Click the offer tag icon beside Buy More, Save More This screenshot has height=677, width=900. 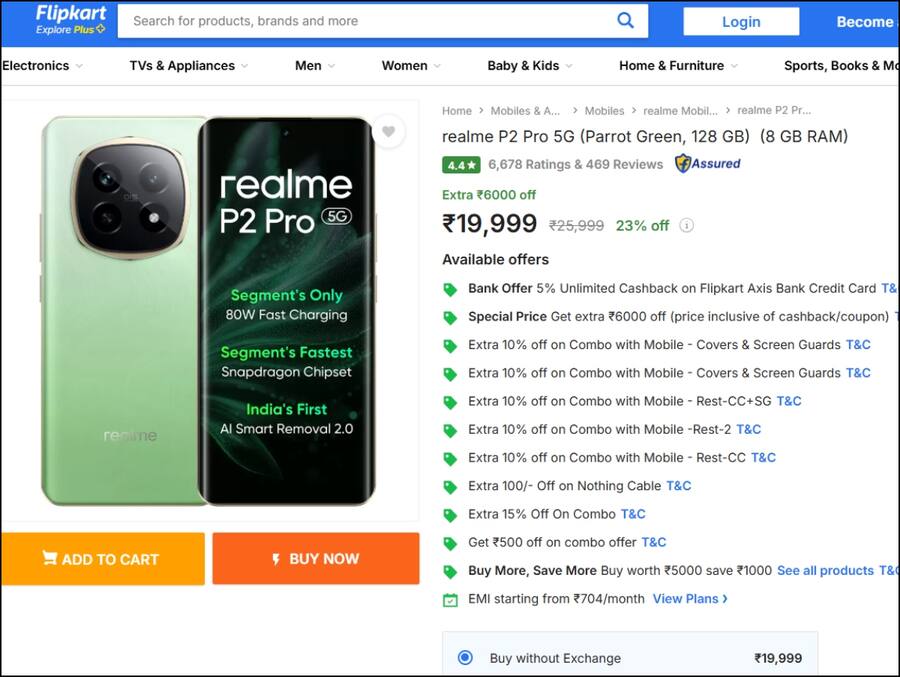pyautogui.click(x=450, y=570)
